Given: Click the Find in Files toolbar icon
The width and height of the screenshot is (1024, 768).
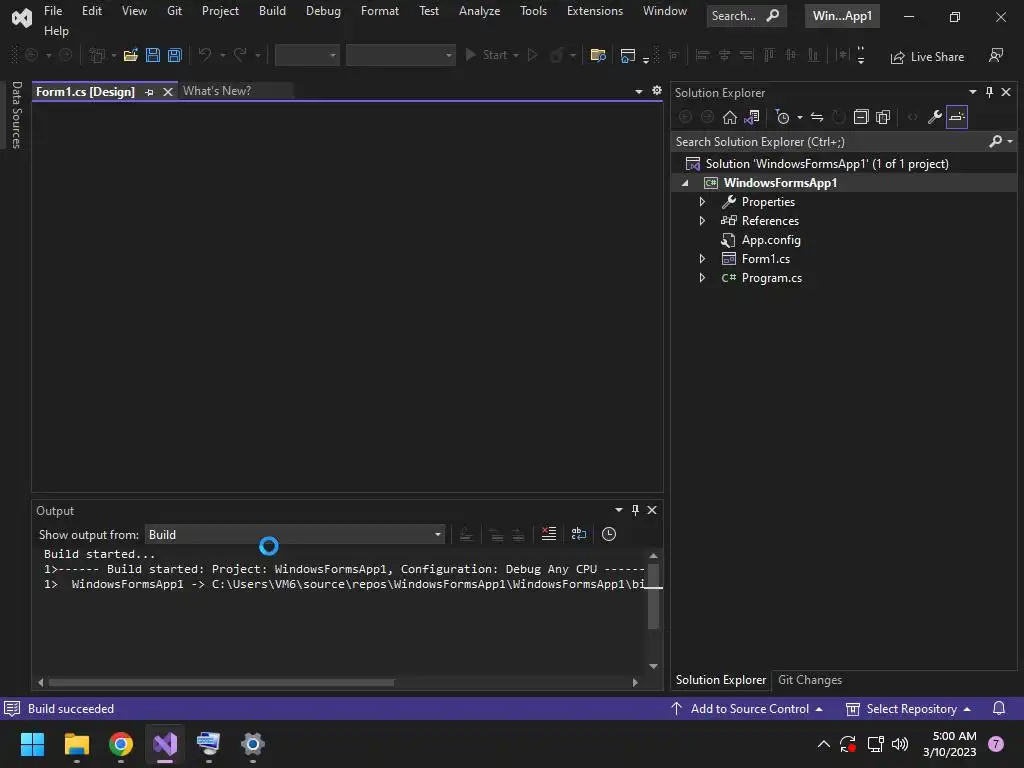Looking at the screenshot, I should pyautogui.click(x=598, y=56).
